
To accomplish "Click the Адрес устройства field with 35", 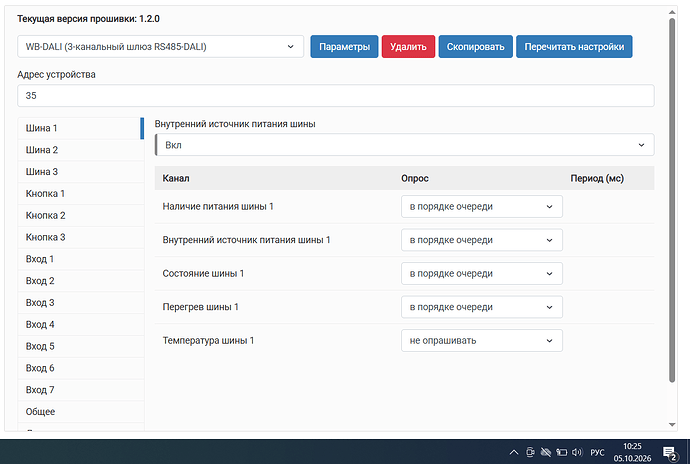I will tap(336, 96).
